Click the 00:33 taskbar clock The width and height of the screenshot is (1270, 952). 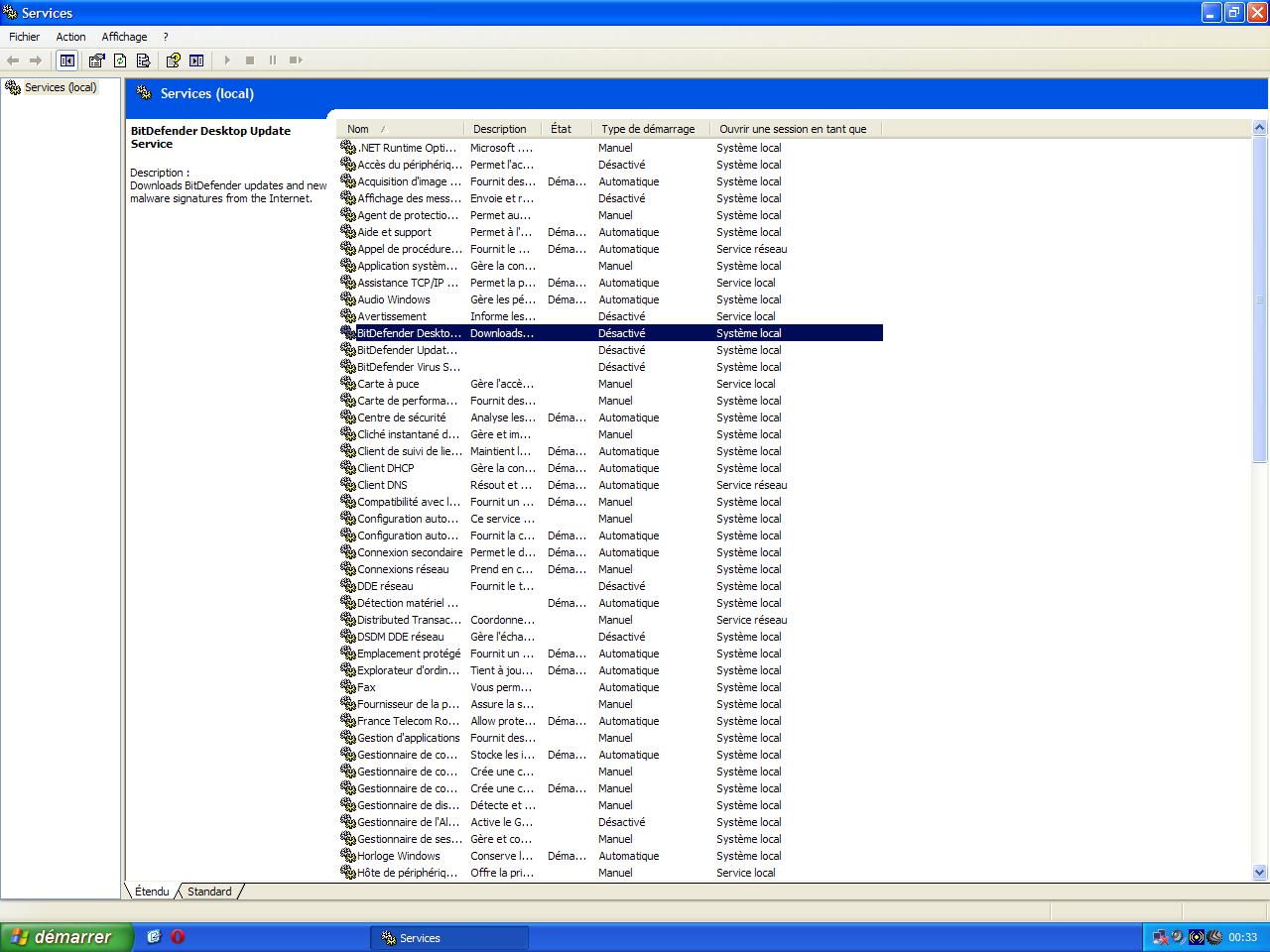pyautogui.click(x=1242, y=937)
